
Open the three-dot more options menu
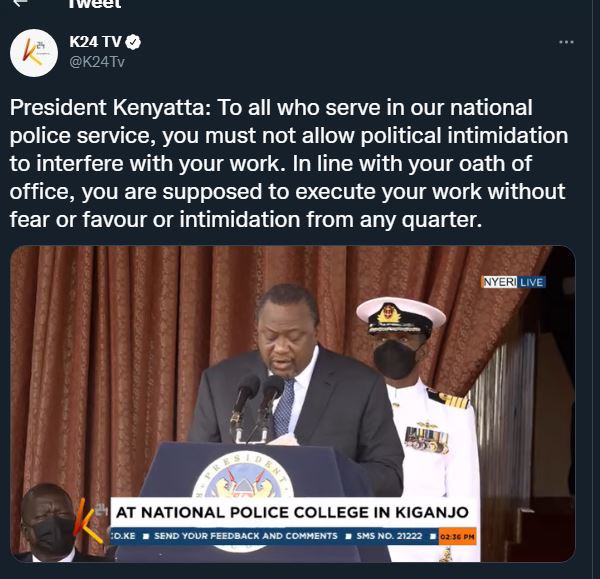[566, 42]
